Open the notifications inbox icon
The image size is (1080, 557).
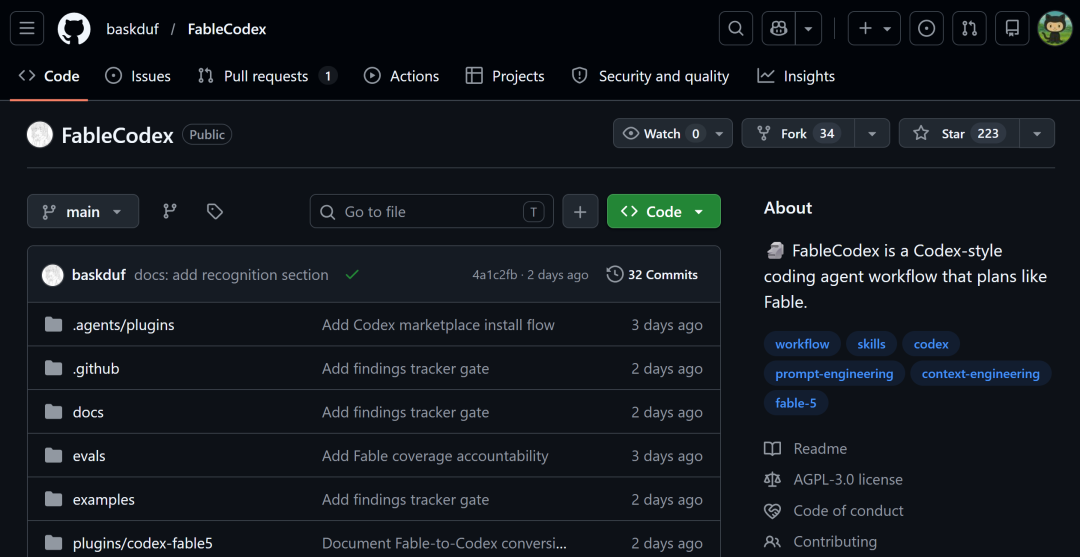click(x=1012, y=28)
